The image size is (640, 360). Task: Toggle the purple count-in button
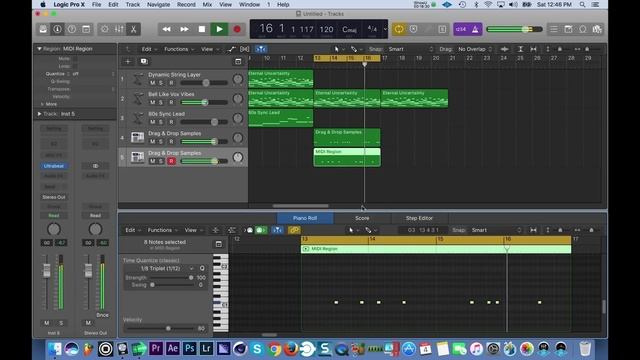pos(461,29)
